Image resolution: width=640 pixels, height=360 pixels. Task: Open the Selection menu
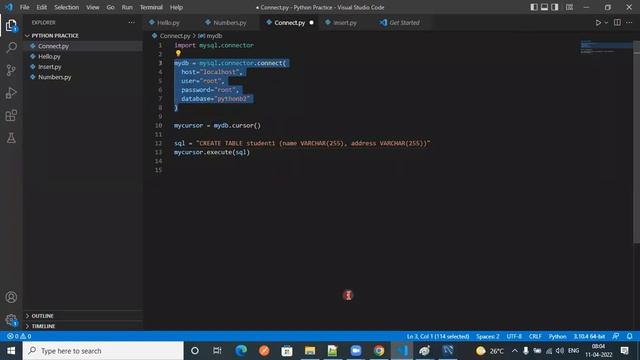(x=67, y=7)
